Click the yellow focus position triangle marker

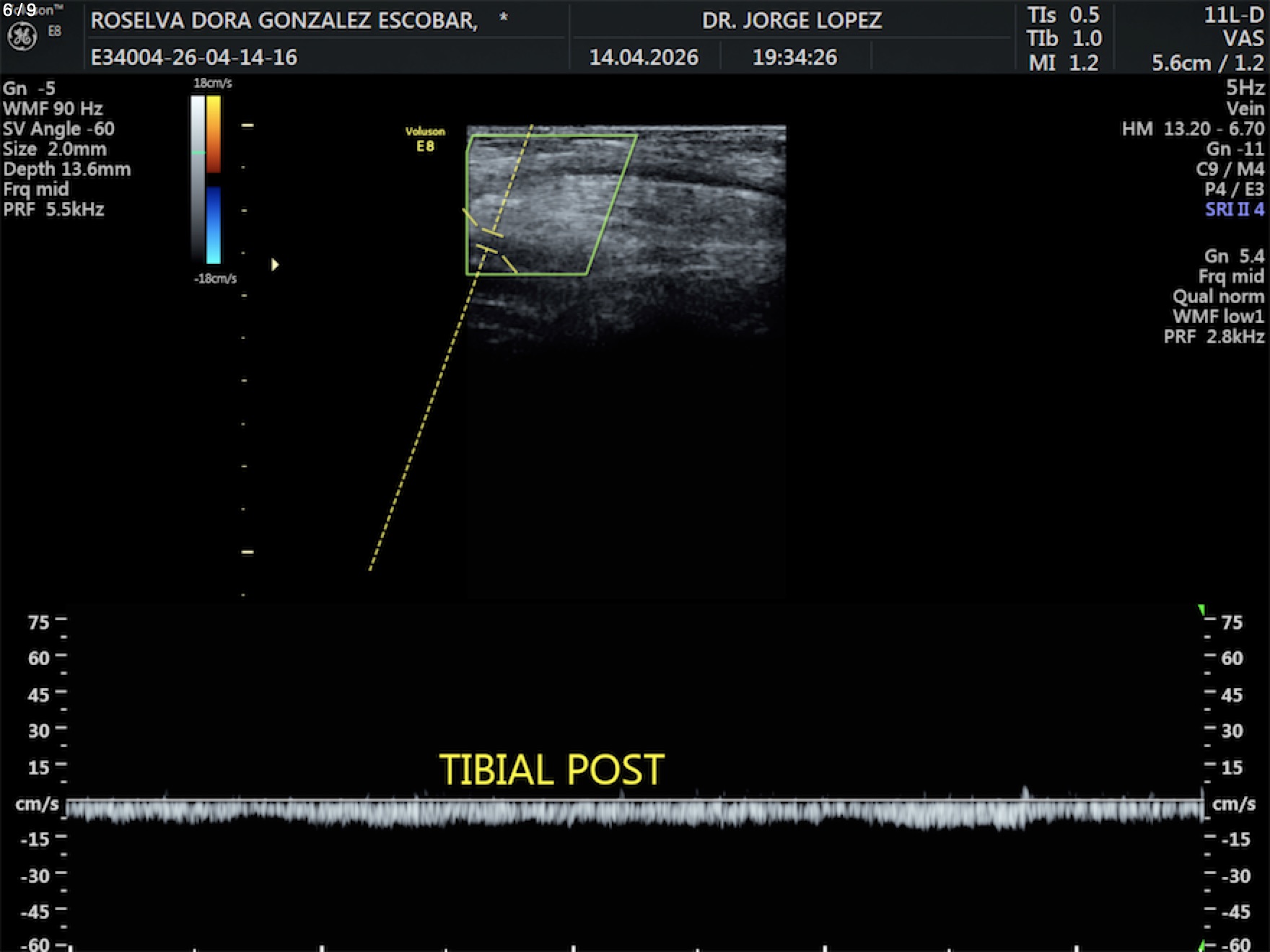coord(275,265)
